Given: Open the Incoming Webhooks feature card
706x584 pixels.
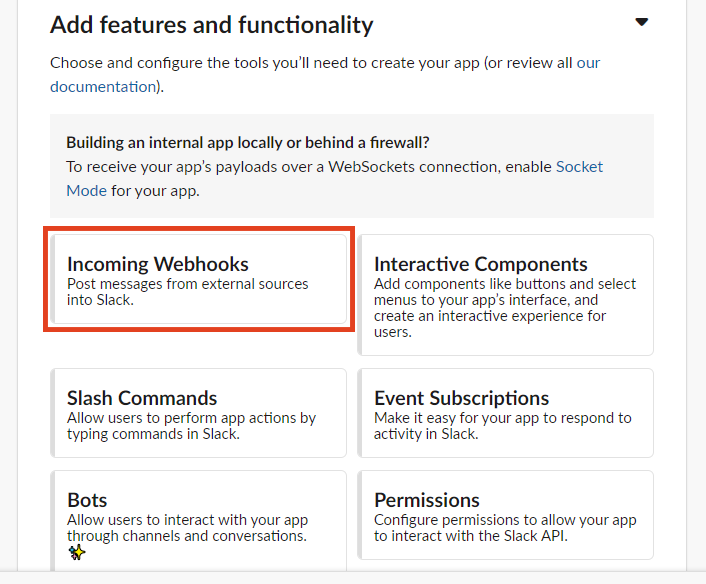Looking at the screenshot, I should pyautogui.click(x=199, y=279).
